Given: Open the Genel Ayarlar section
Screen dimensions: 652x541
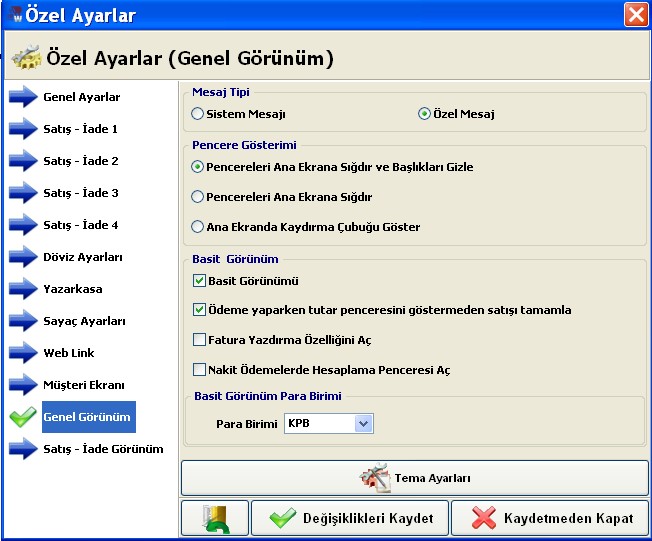Looking at the screenshot, I should click(x=82, y=97).
